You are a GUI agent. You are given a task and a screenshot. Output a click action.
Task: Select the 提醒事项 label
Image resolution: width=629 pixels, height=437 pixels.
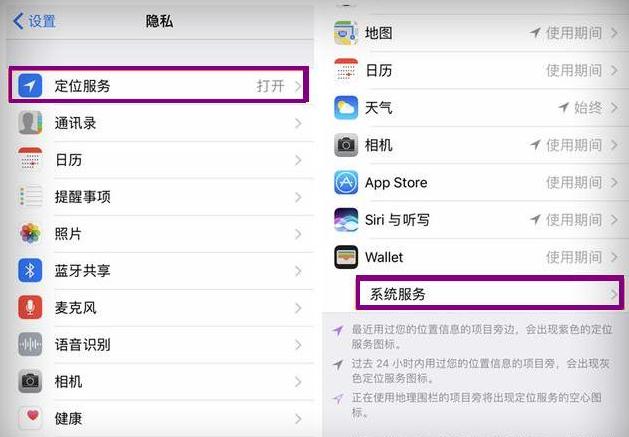(82, 197)
